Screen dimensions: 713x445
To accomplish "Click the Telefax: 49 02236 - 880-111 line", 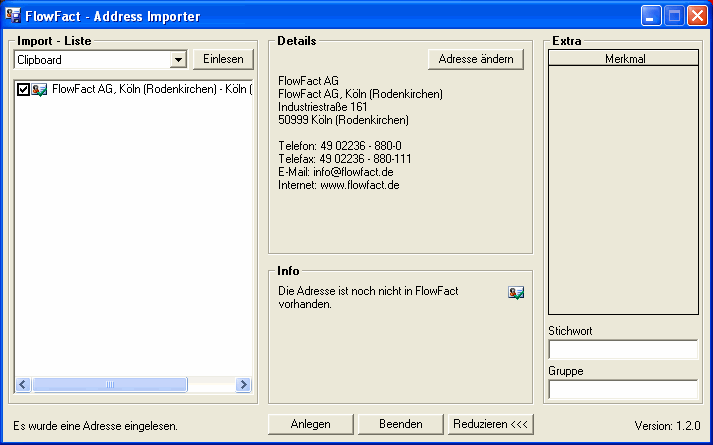I will click(345, 159).
